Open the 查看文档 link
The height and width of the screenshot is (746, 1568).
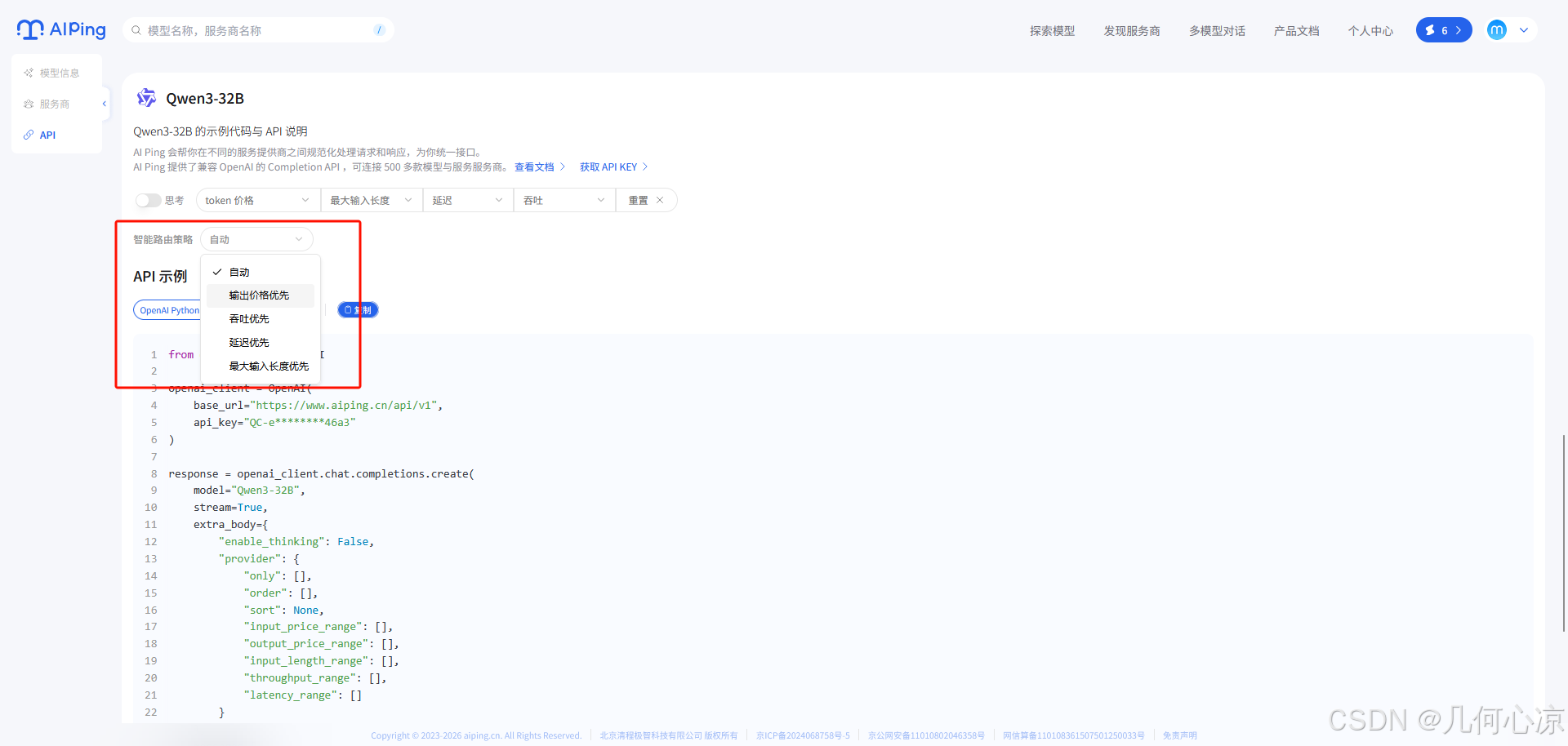click(x=540, y=167)
